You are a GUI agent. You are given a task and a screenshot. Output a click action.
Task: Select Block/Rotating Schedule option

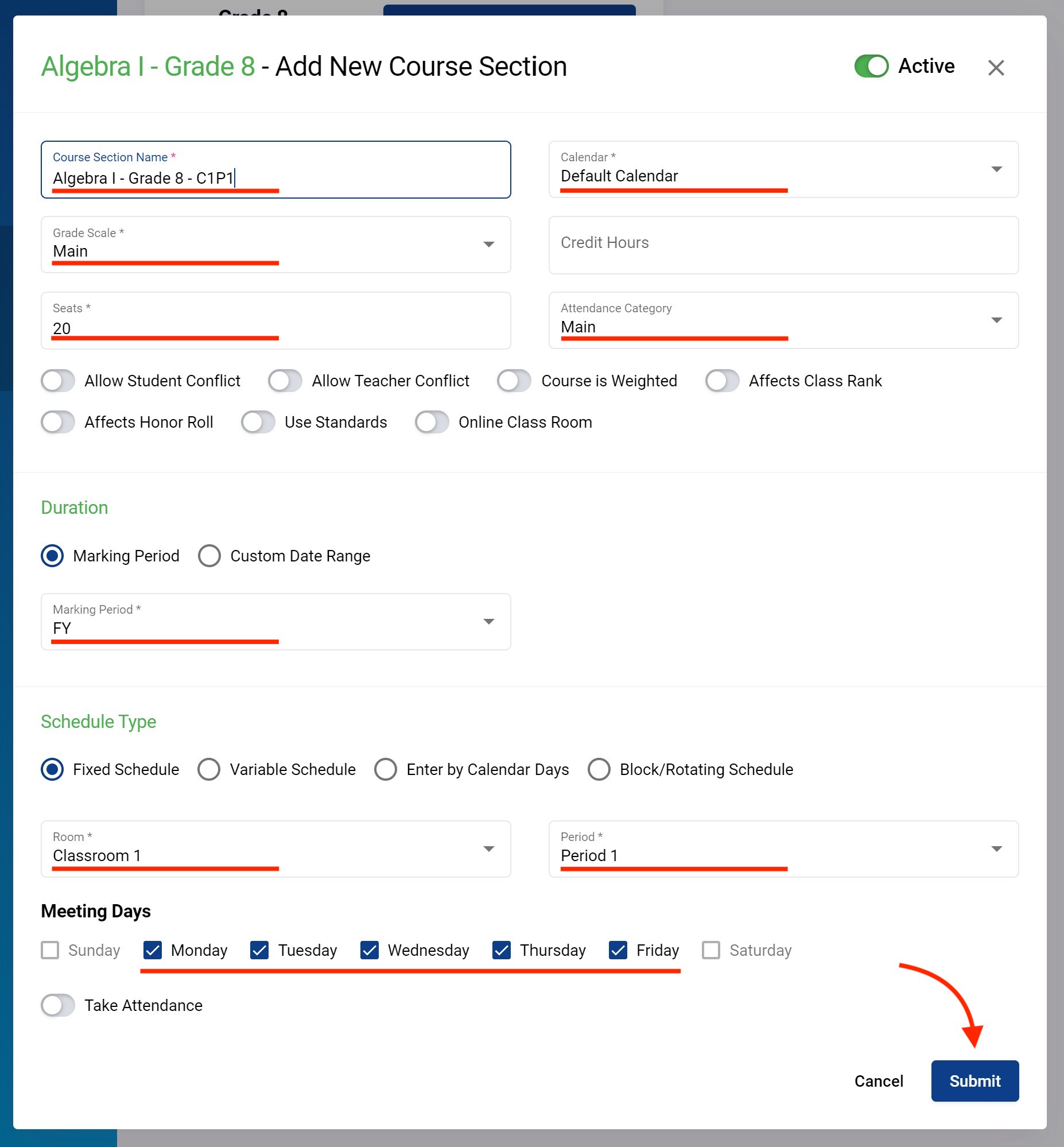(x=599, y=769)
